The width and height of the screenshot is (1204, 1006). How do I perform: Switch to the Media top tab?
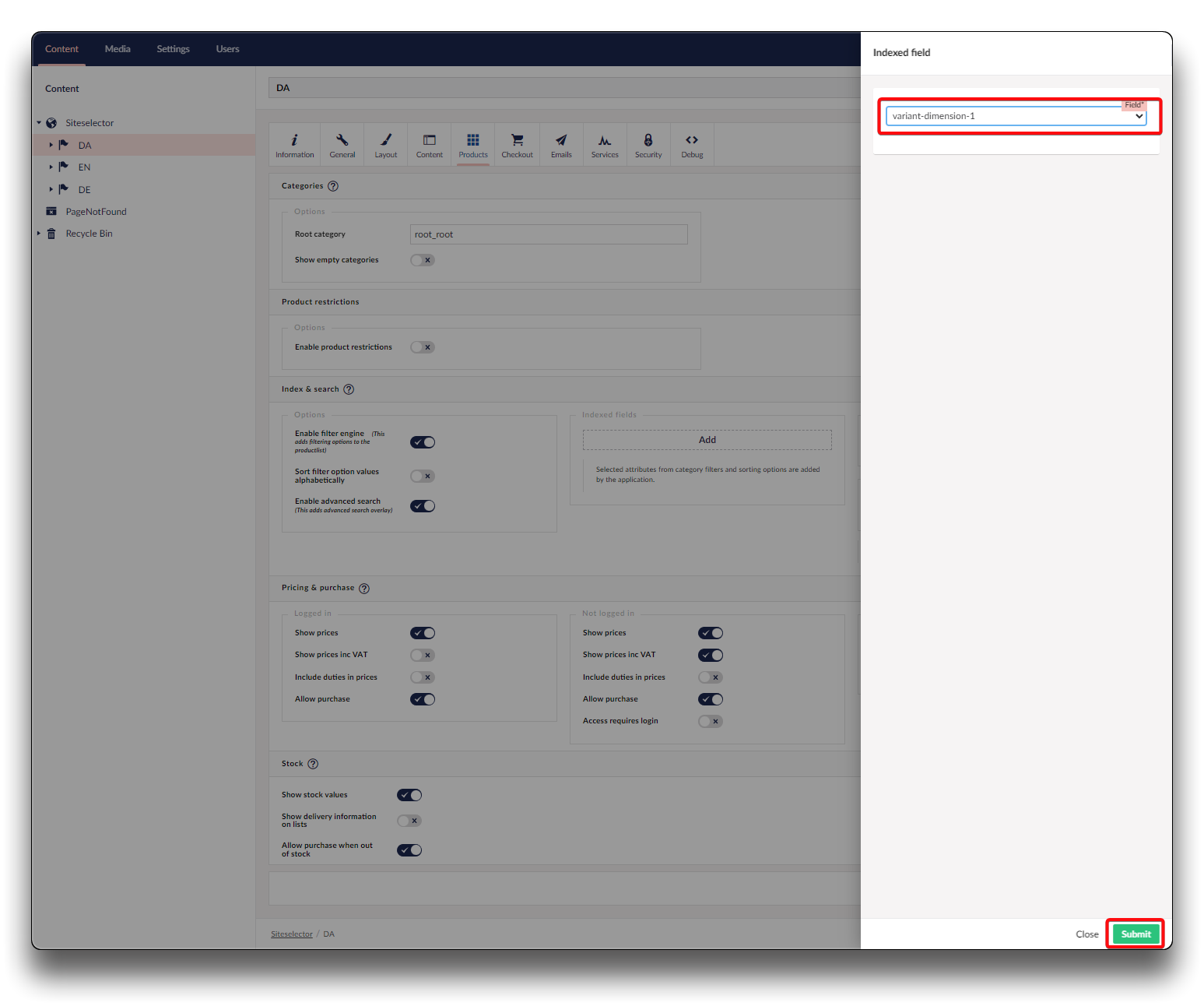[118, 49]
